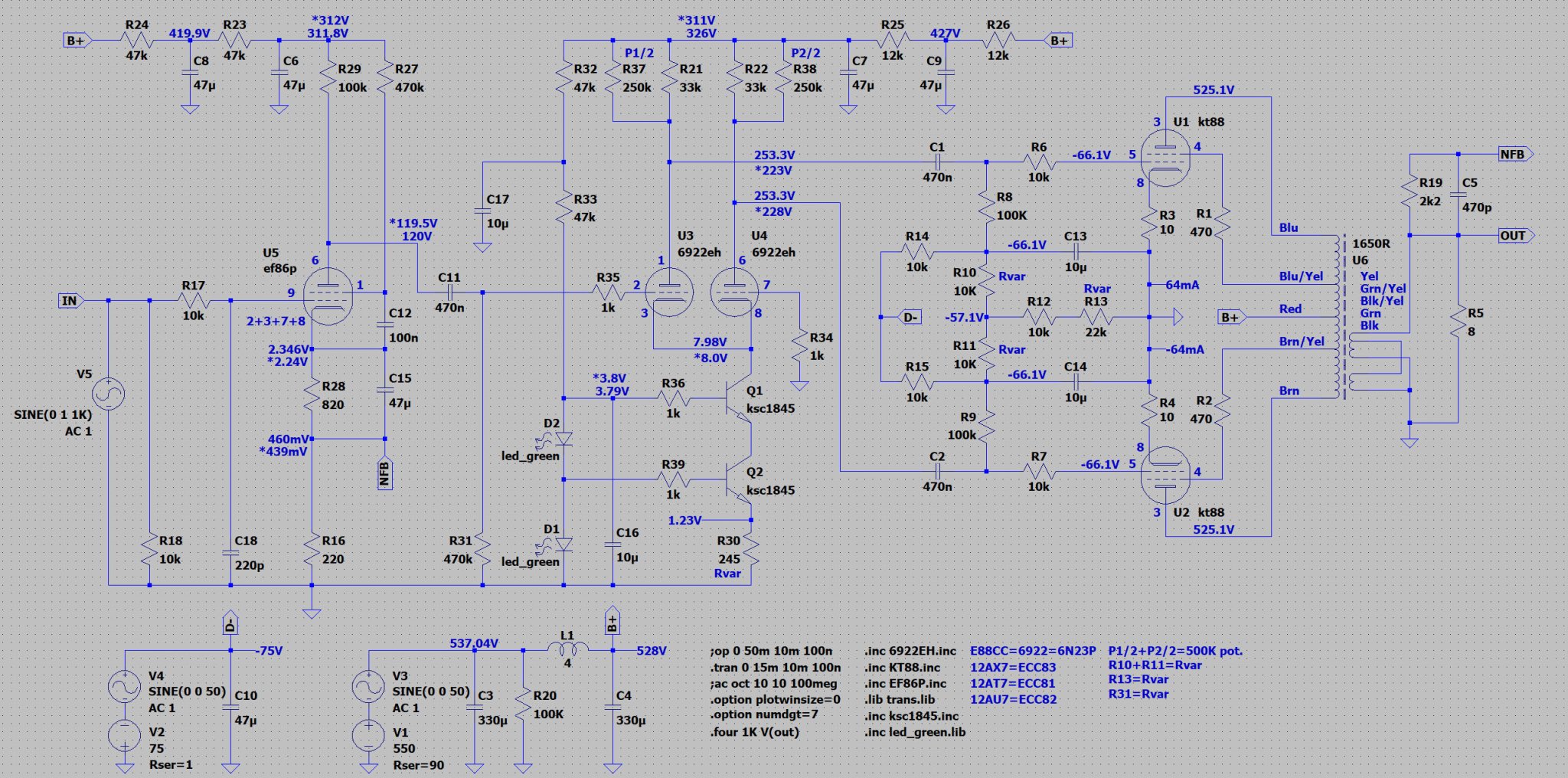Image resolution: width=1568 pixels, height=778 pixels.
Task: Select the Q1 ksc1845 transistor symbol
Action: (x=738, y=398)
